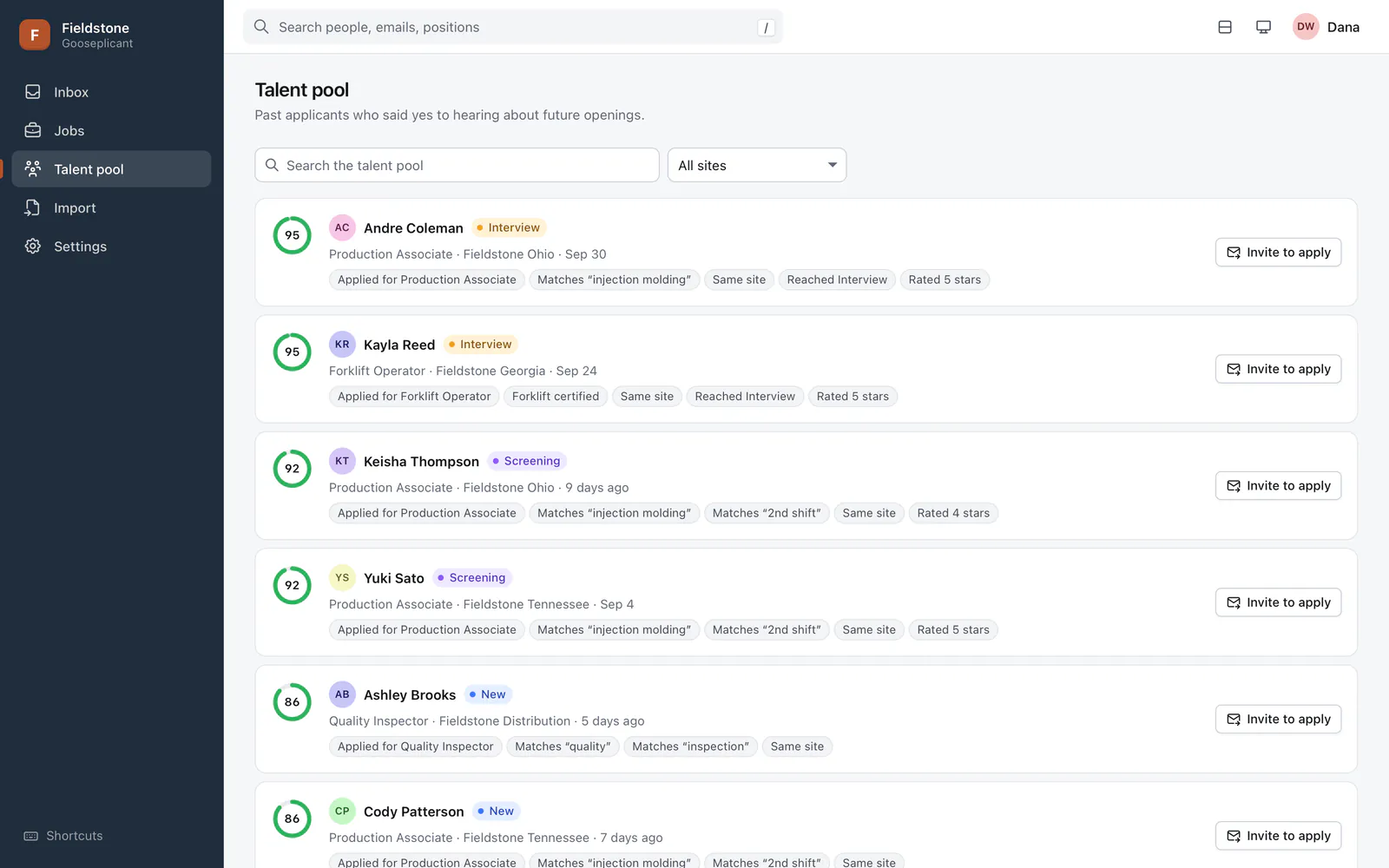Image resolution: width=1389 pixels, height=868 pixels.
Task: Click Cody Patterson's 86 score ring
Action: [x=293, y=819]
